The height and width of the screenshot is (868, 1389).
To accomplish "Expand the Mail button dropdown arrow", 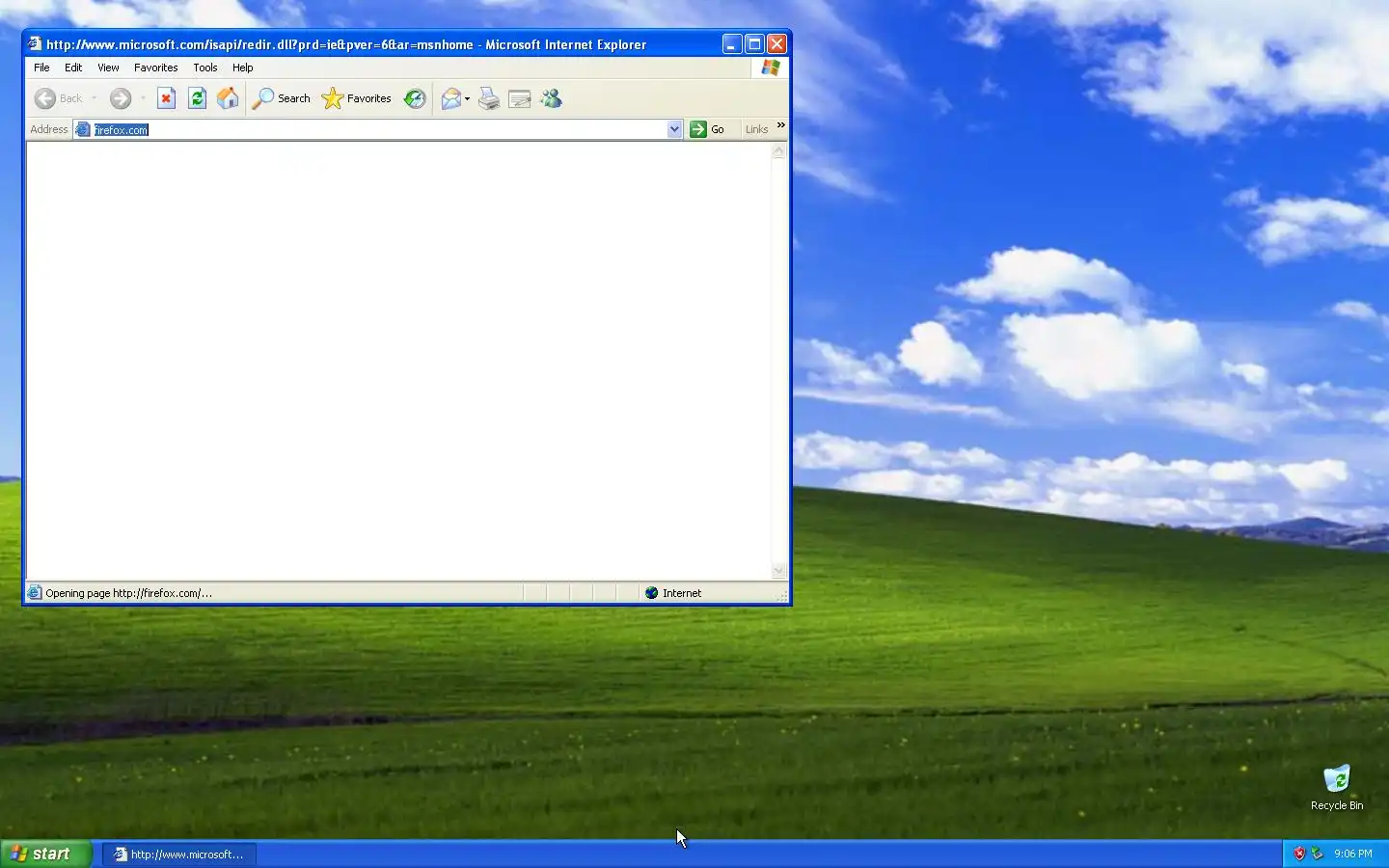I will point(467,98).
